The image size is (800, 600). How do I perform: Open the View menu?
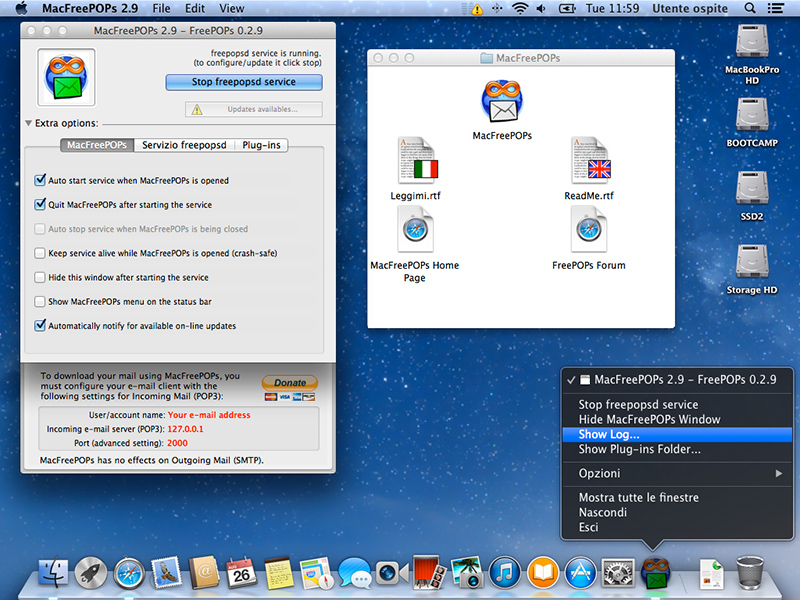(232, 8)
